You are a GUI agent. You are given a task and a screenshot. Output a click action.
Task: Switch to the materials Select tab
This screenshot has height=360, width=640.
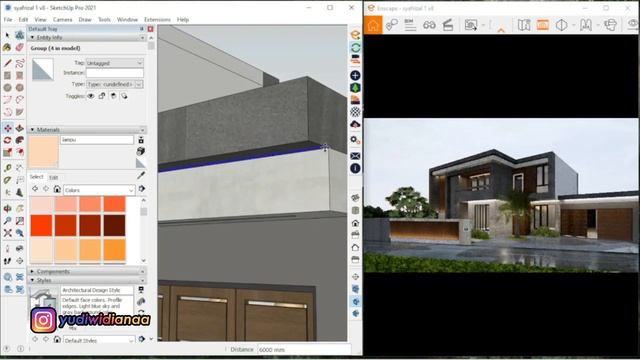point(36,177)
